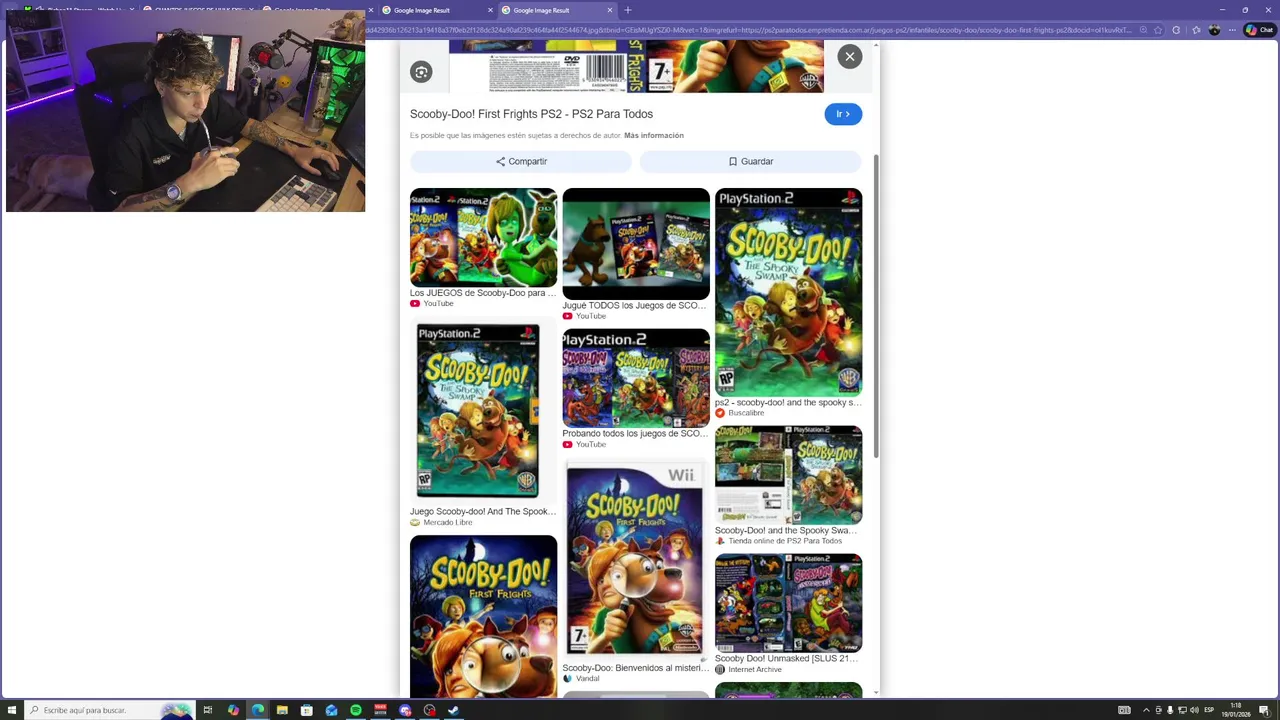The width and height of the screenshot is (1280, 720).
Task: Open the volume tray icon
Action: coord(1194,710)
